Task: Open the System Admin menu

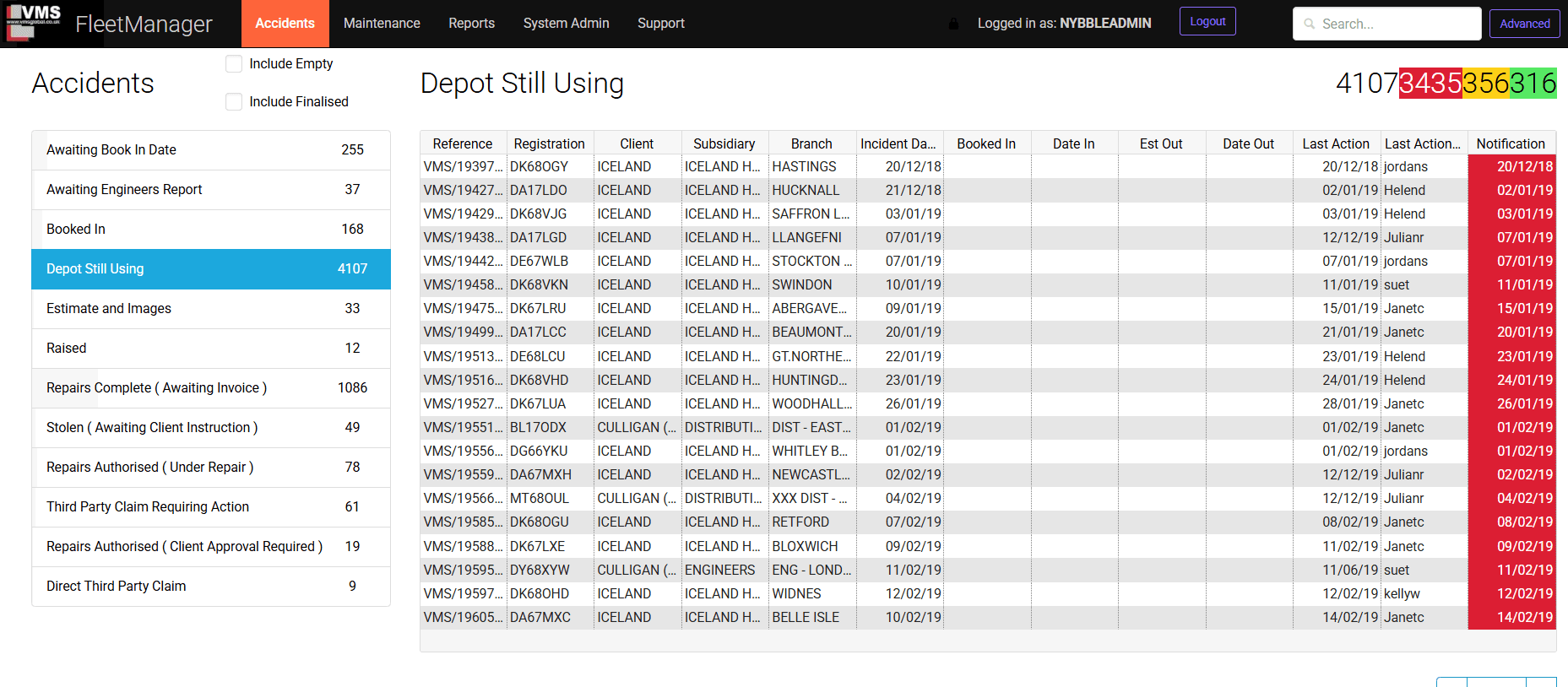Action: (x=567, y=24)
